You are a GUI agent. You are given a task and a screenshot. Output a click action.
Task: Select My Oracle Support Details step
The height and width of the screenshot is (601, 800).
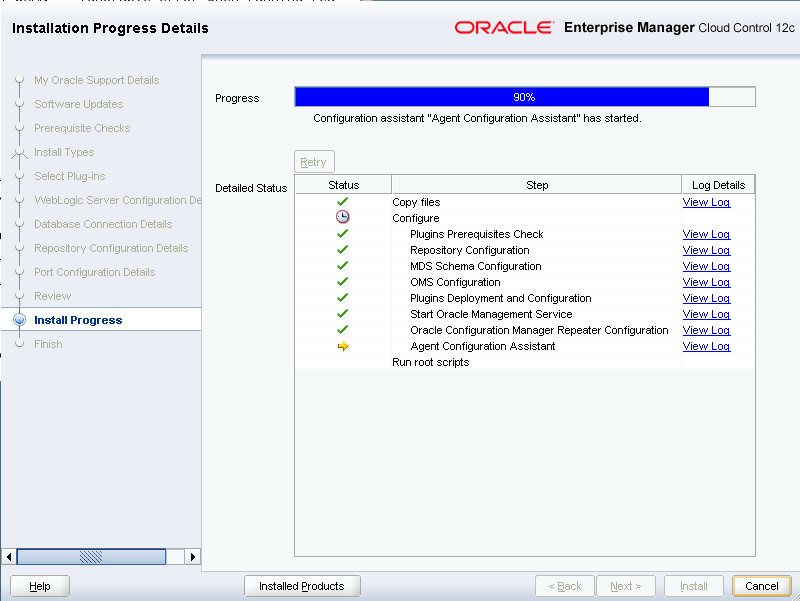96,80
